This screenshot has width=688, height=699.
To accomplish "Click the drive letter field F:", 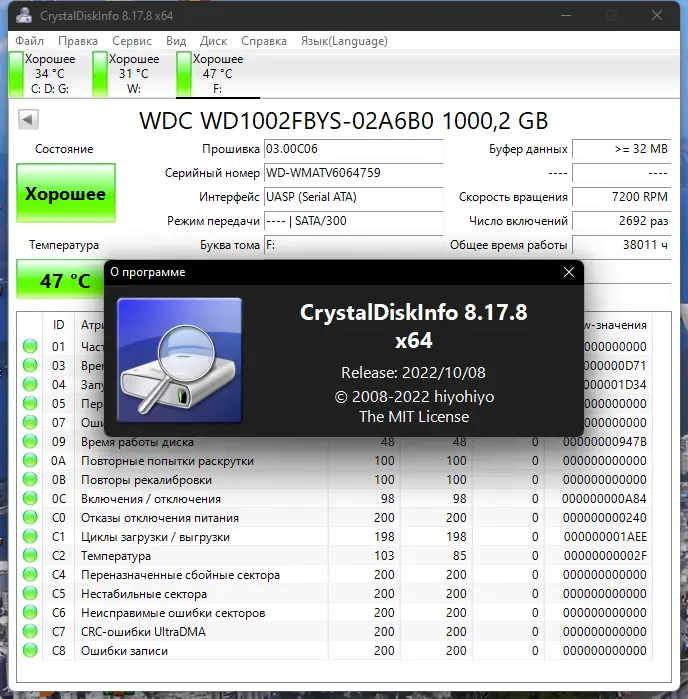I will 353,245.
